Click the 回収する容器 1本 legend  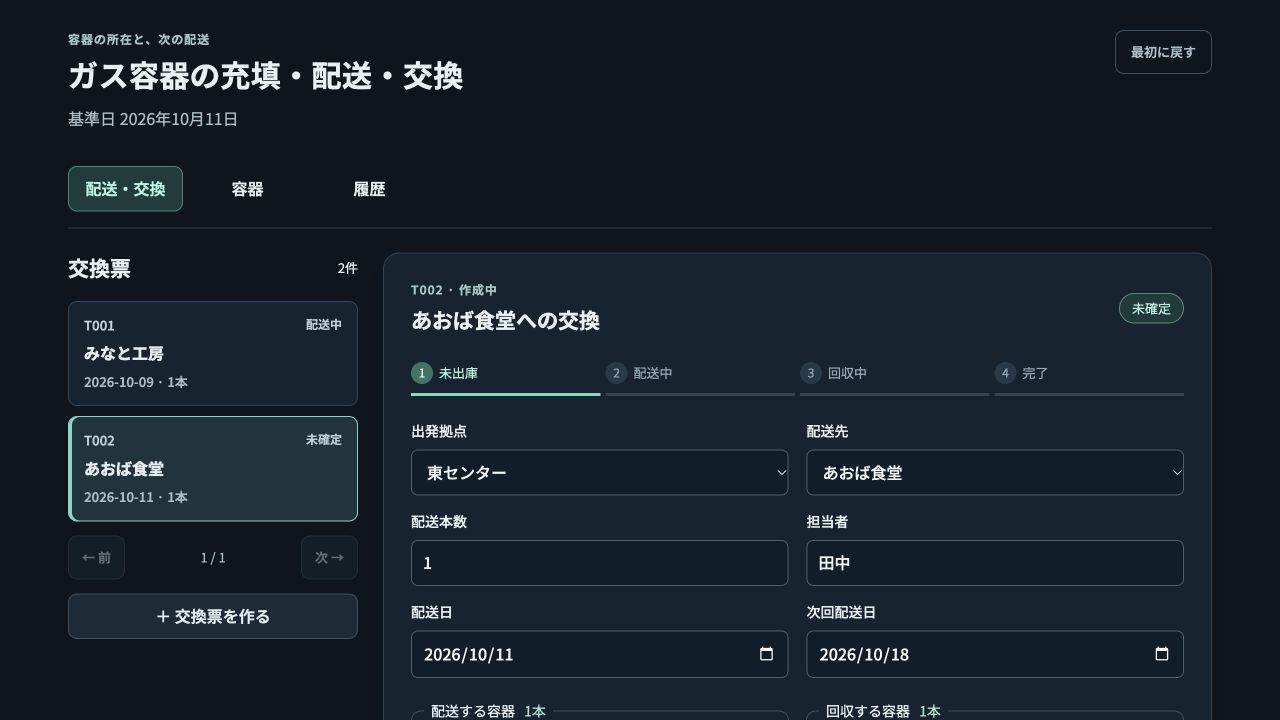(x=883, y=711)
